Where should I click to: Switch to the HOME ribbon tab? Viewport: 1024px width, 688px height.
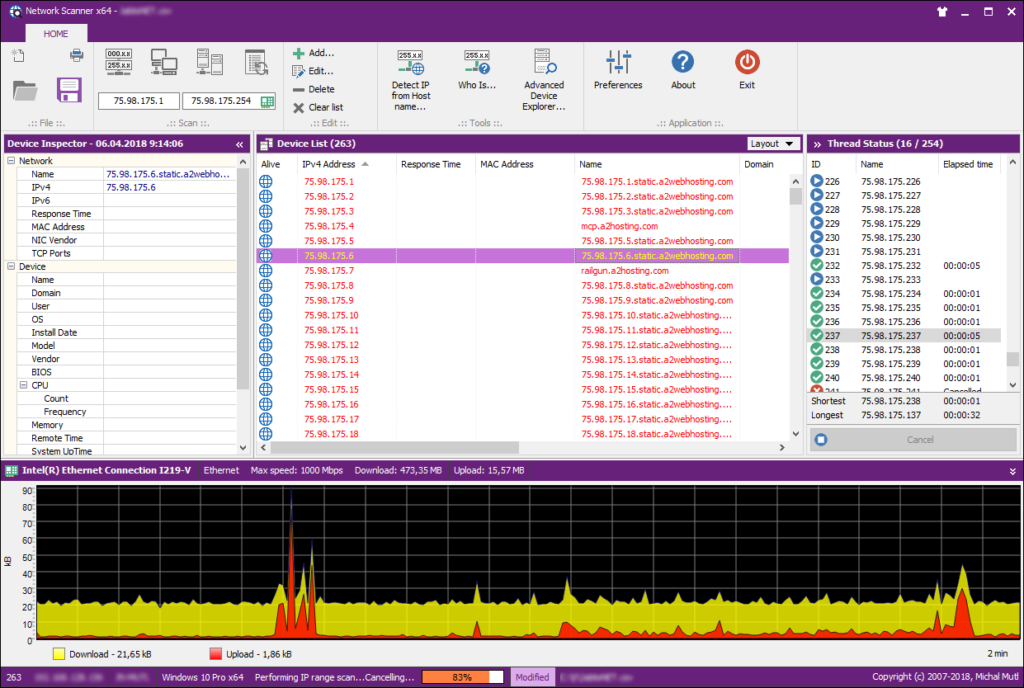(x=55, y=33)
